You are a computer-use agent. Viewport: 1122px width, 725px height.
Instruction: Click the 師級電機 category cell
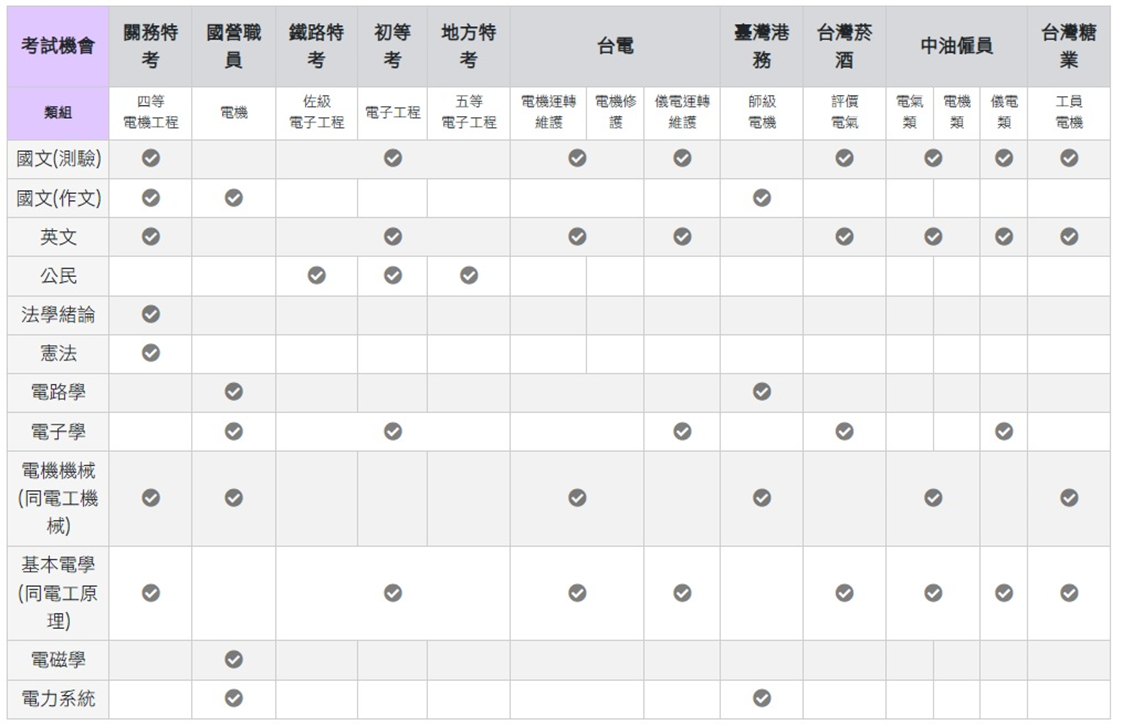tap(762, 113)
